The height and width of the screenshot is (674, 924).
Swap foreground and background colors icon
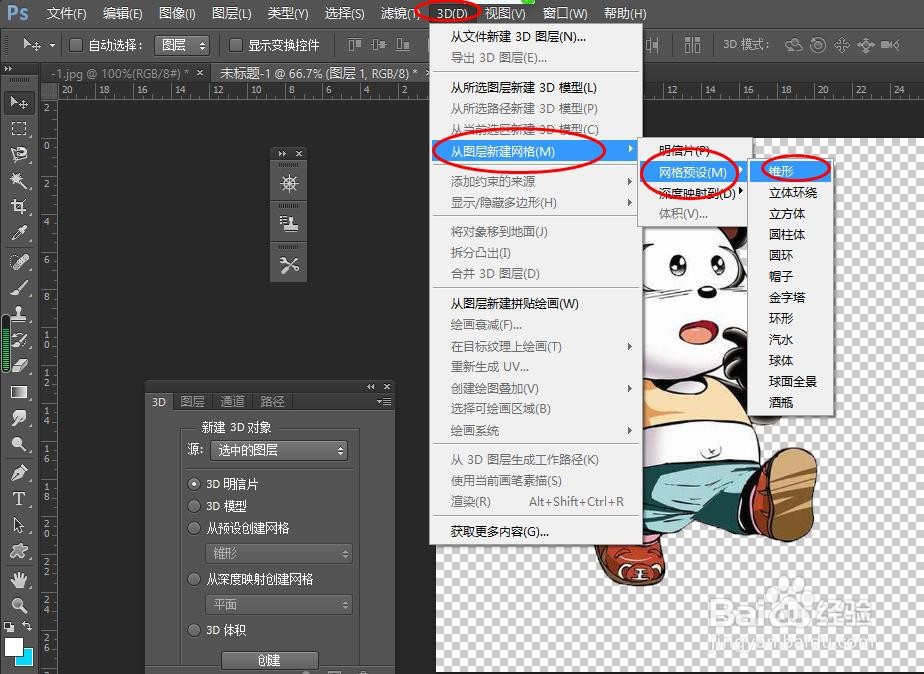(x=27, y=626)
